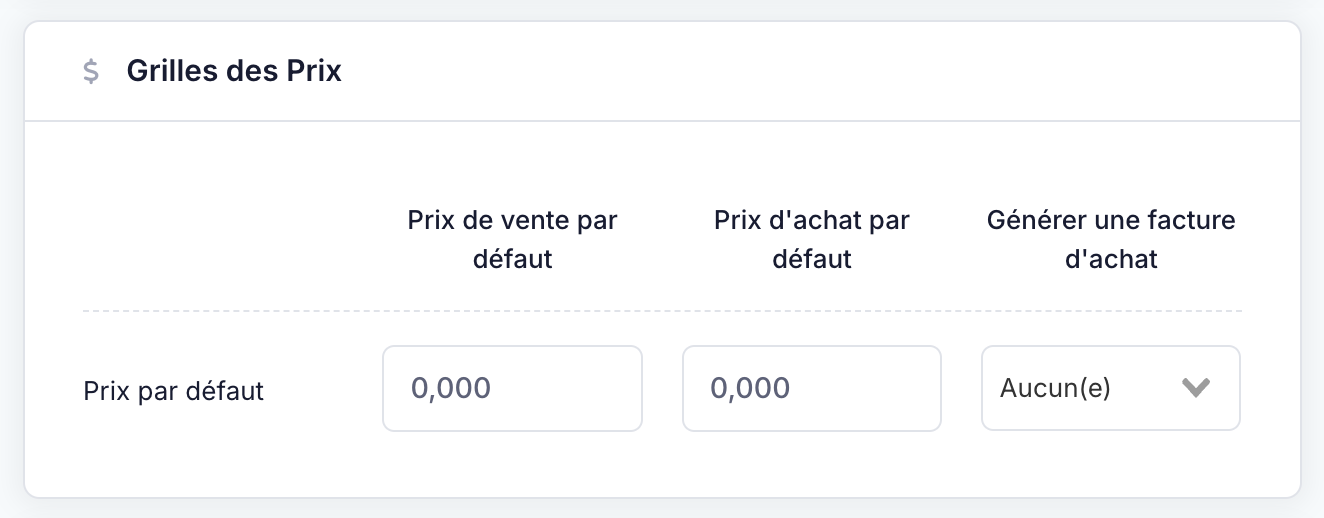Select the Aucun(e) combo box text
Viewport: 1324px width, 518px height.
click(x=1055, y=389)
